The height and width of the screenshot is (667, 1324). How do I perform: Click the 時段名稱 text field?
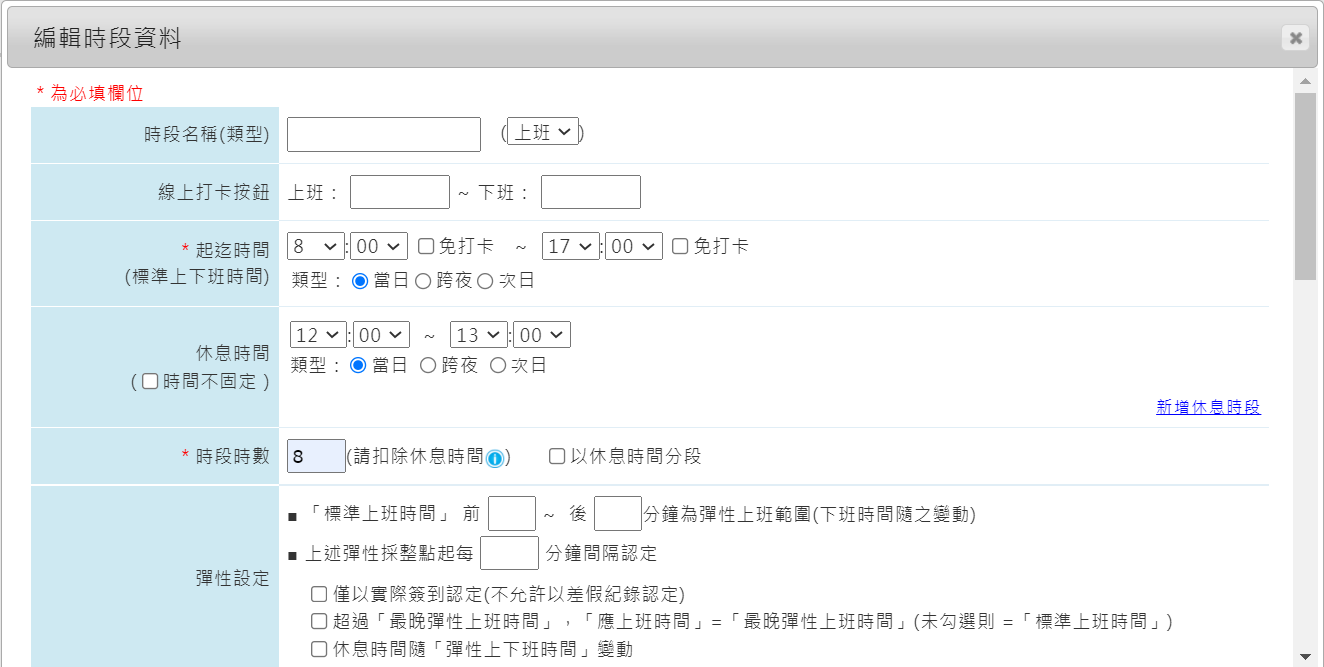[384, 134]
